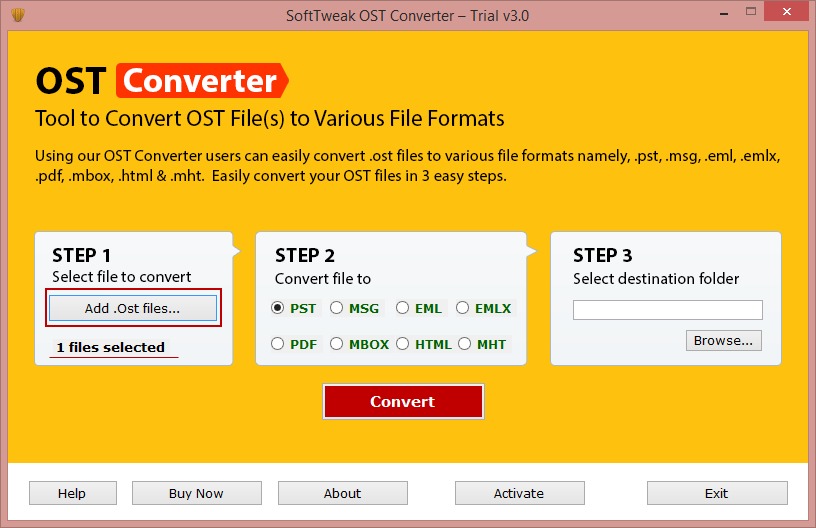816x528 pixels.
Task: Exit the application via Exit button
Action: 717,493
